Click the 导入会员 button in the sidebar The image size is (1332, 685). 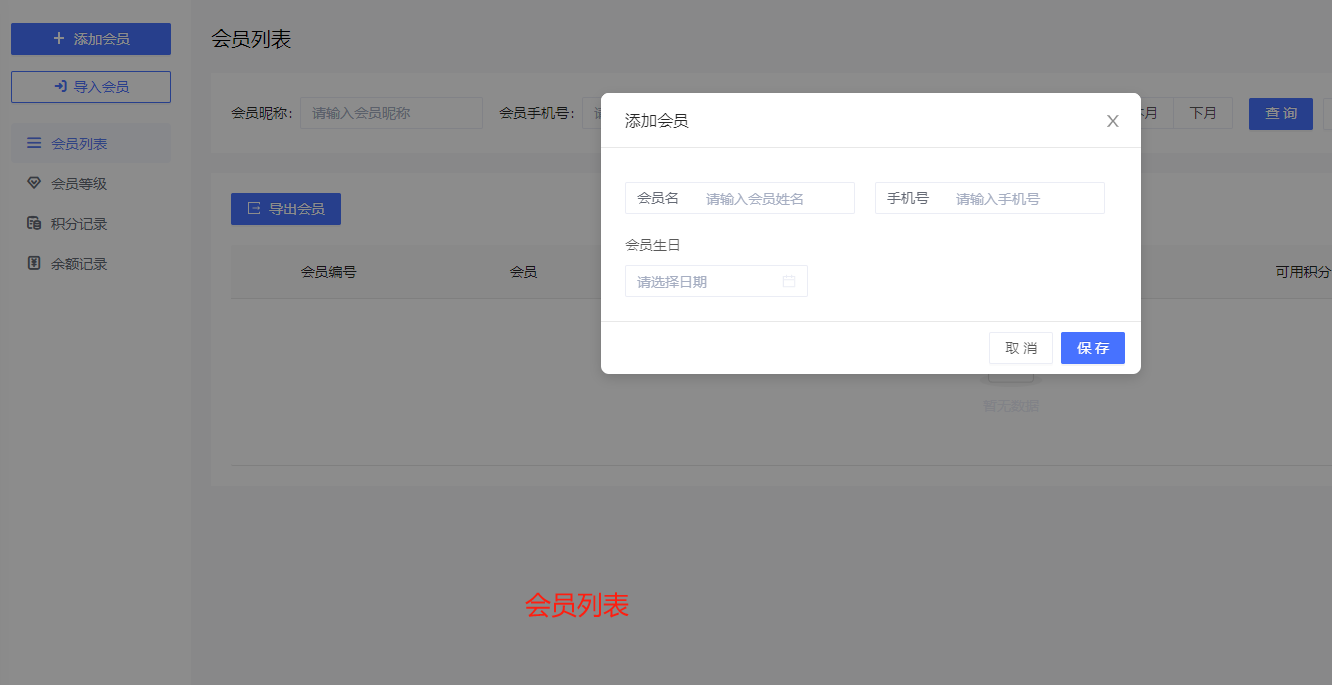click(x=91, y=87)
